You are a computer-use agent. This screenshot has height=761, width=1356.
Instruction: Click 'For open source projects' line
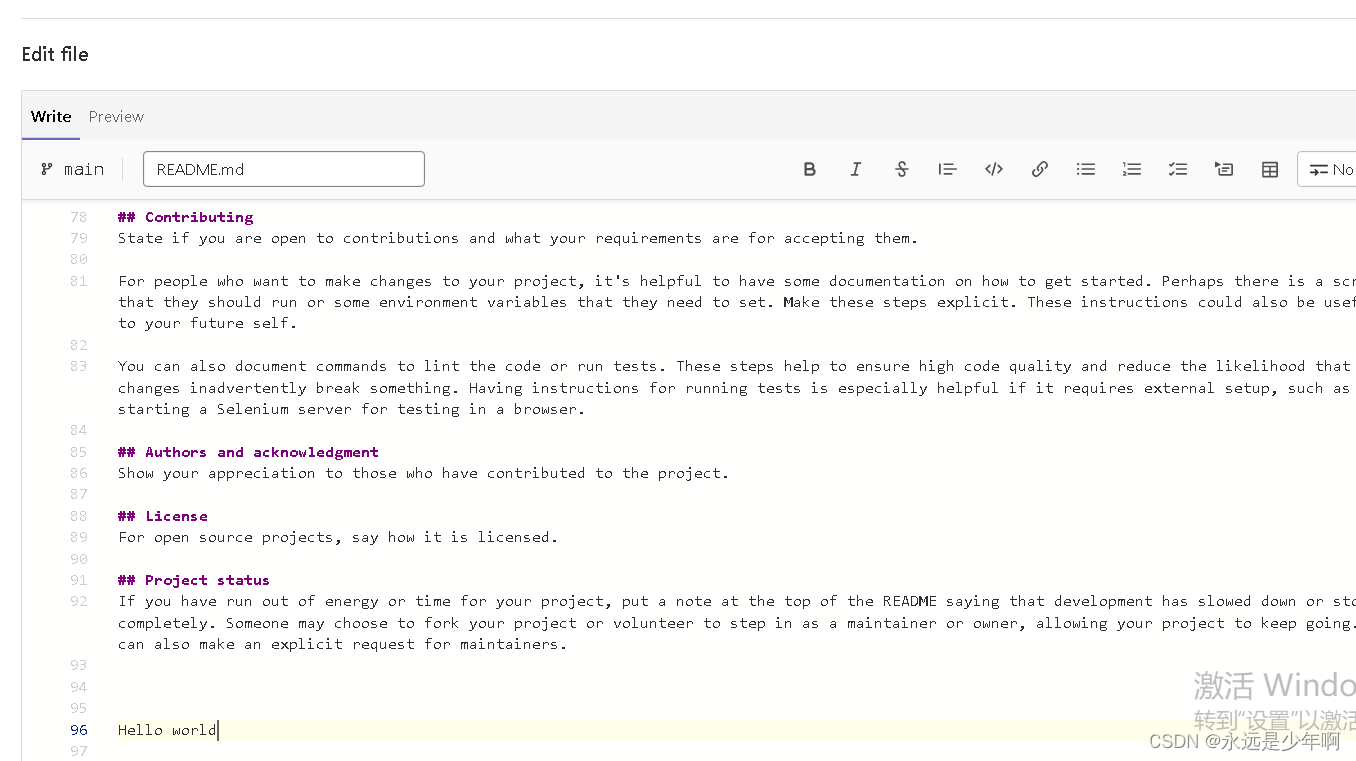click(338, 537)
